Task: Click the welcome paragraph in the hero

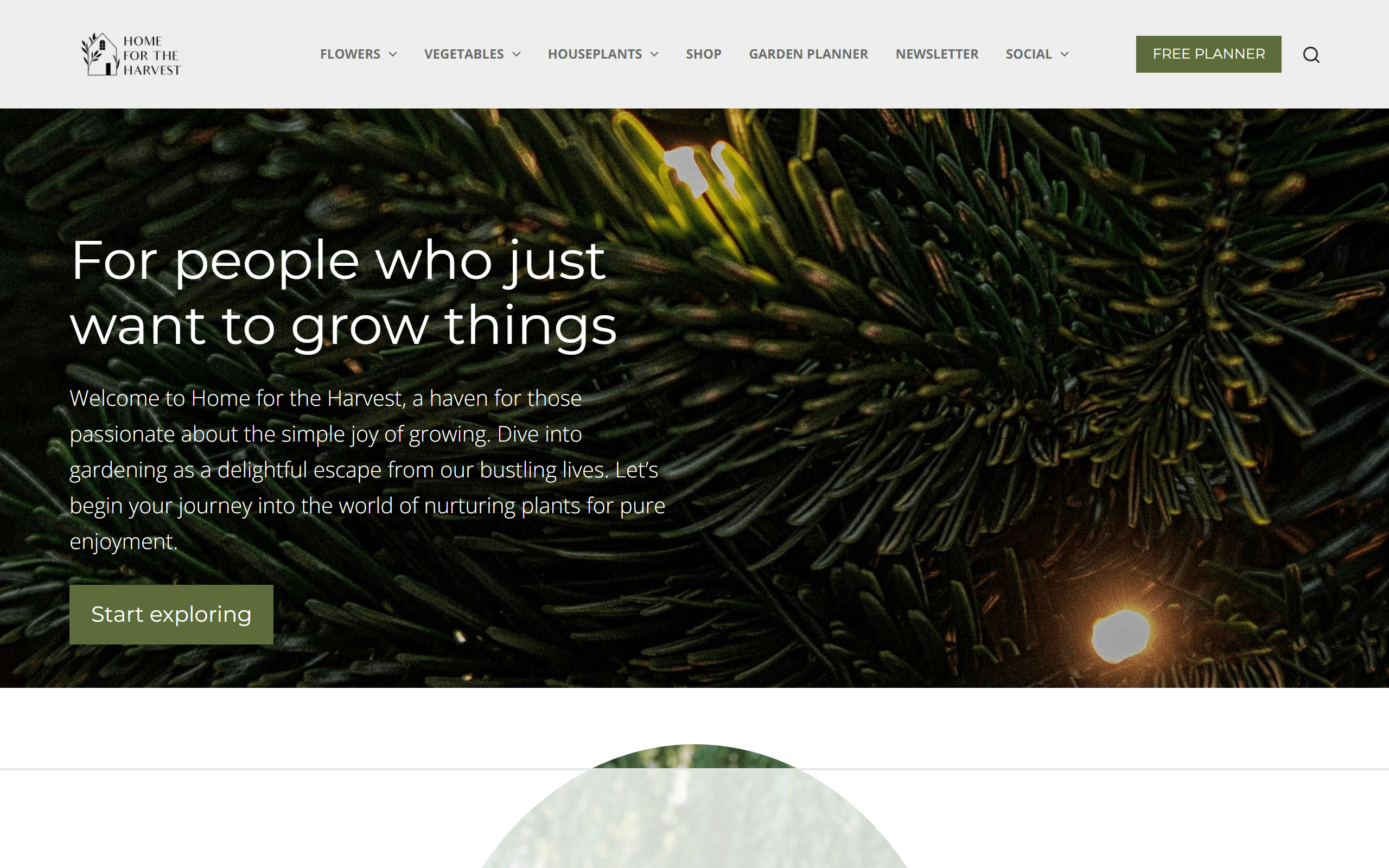Action: click(x=367, y=470)
